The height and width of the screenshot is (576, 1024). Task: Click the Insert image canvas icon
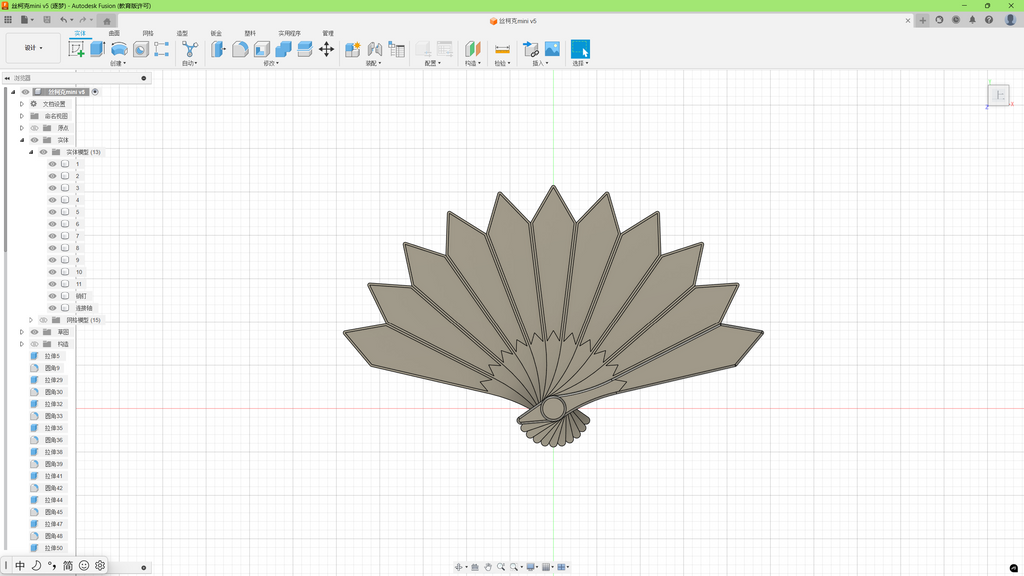[552, 49]
